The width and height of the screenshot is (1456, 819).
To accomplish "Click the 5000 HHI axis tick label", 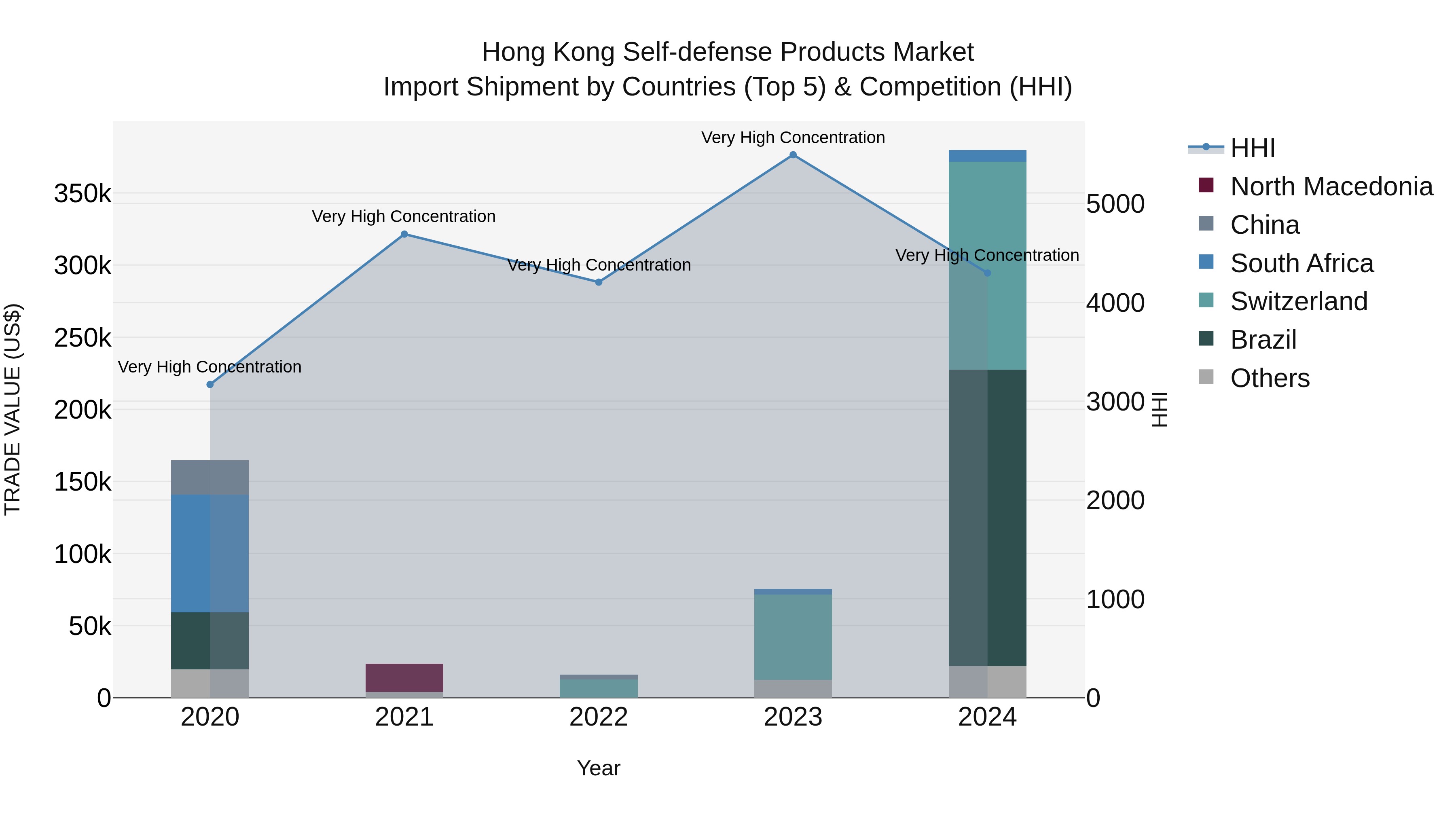I will tap(1116, 204).
